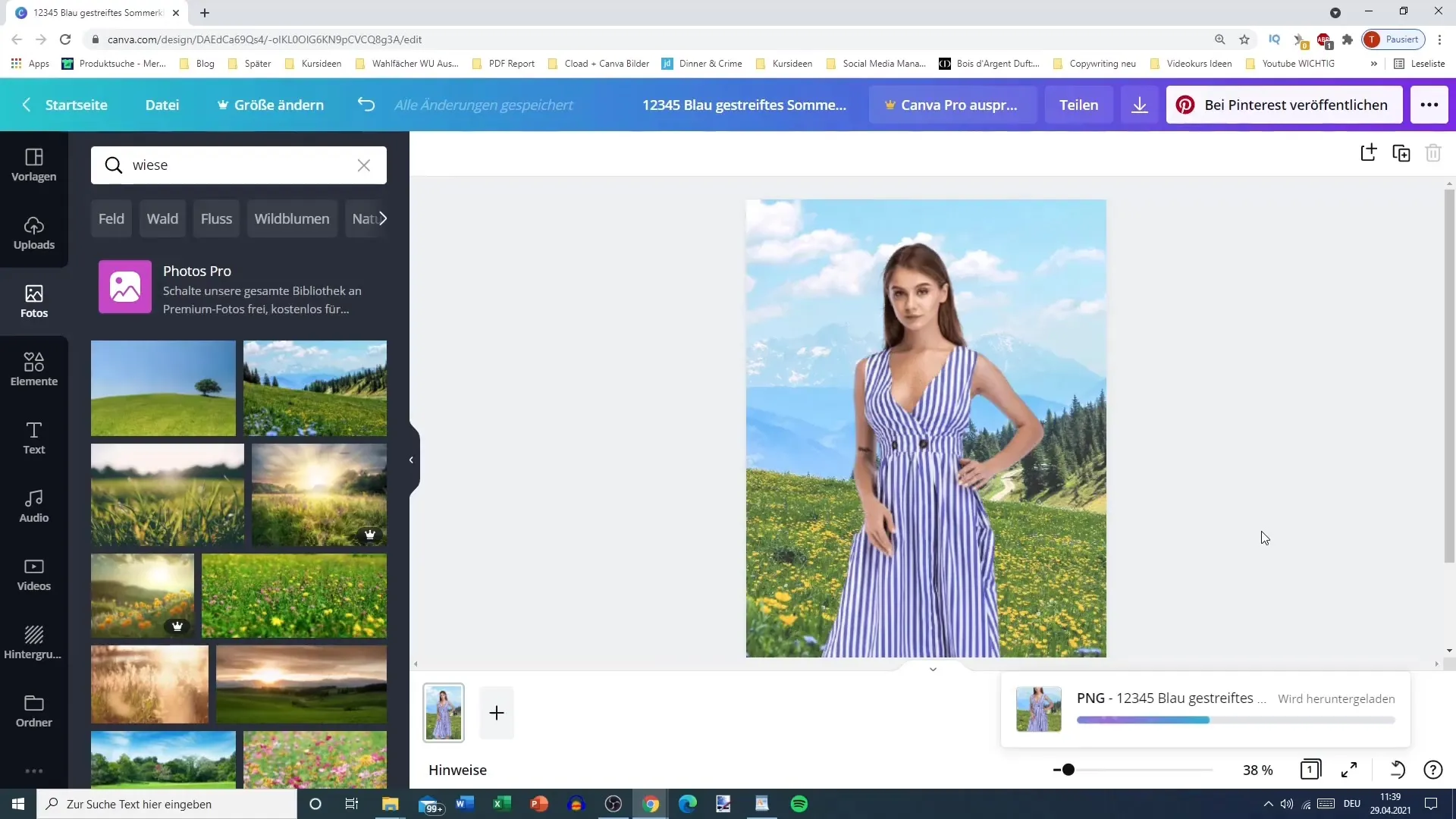Select the lone tree on hill photo
This screenshot has width=1456, height=819.
pyautogui.click(x=163, y=388)
